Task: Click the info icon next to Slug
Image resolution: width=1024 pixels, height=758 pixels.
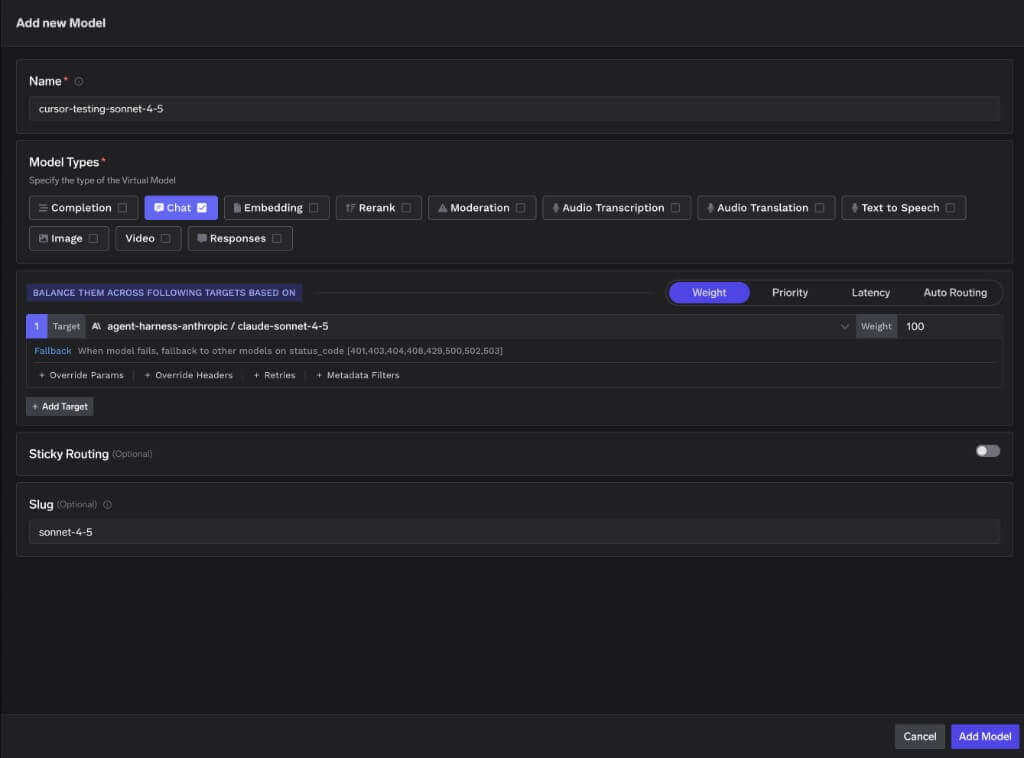Action: click(107, 505)
